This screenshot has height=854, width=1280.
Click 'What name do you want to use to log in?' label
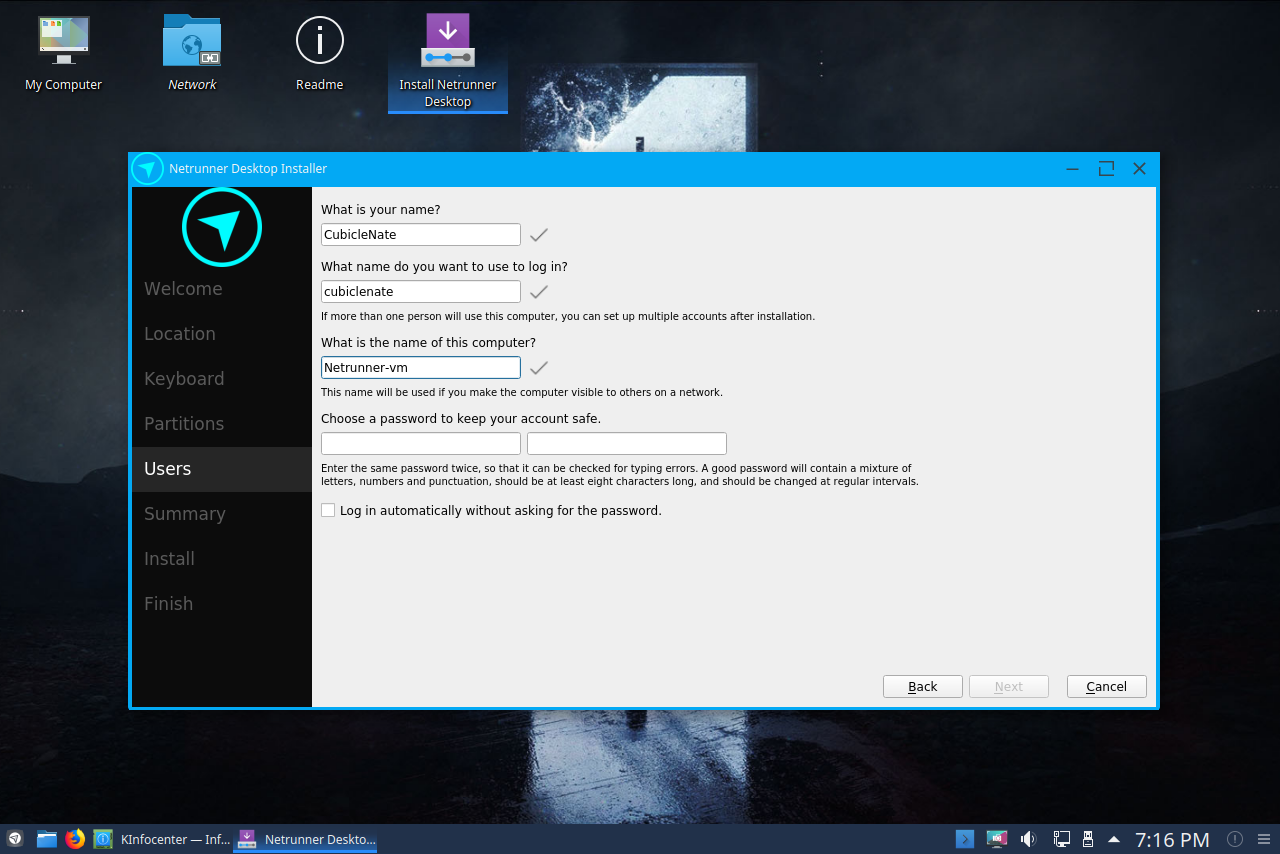point(445,267)
